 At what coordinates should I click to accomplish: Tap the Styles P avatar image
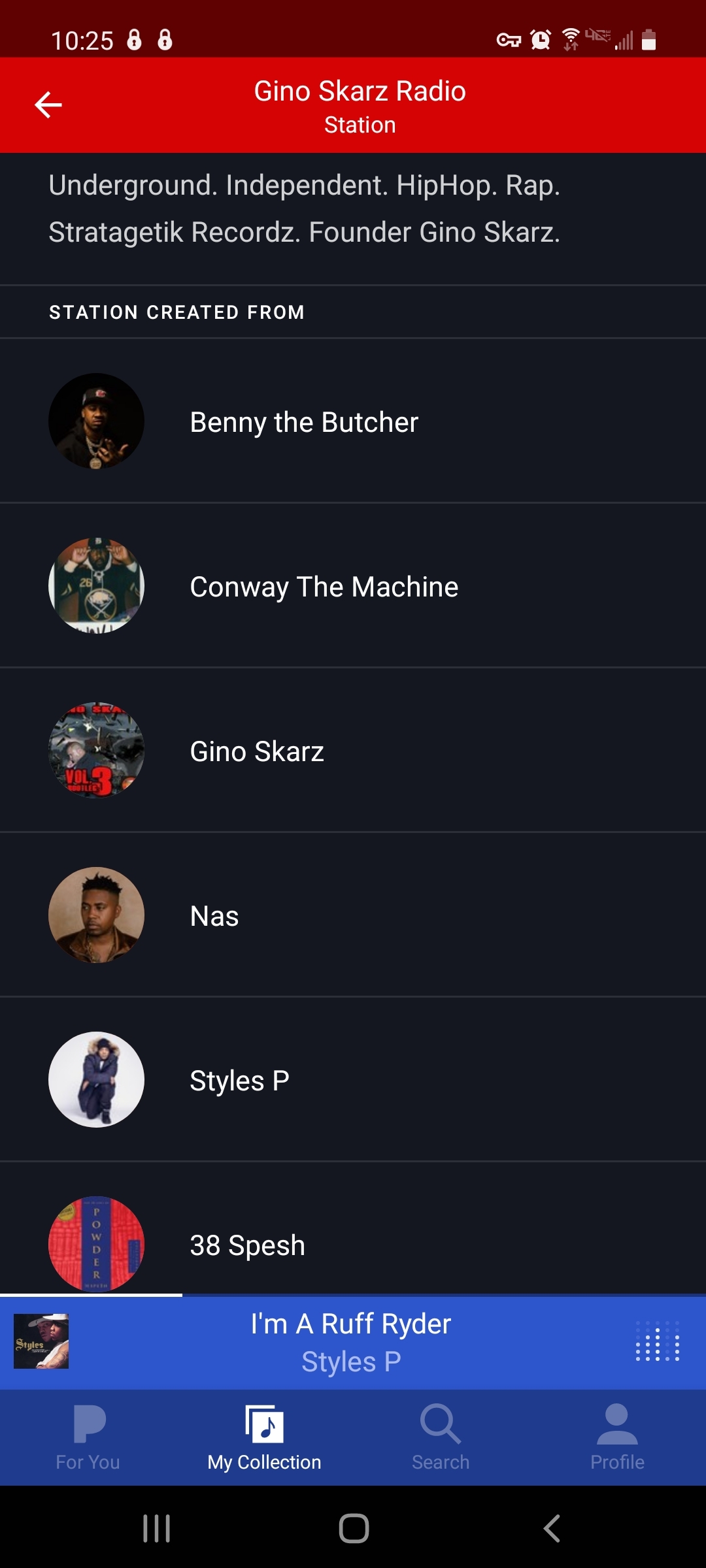(x=96, y=1079)
